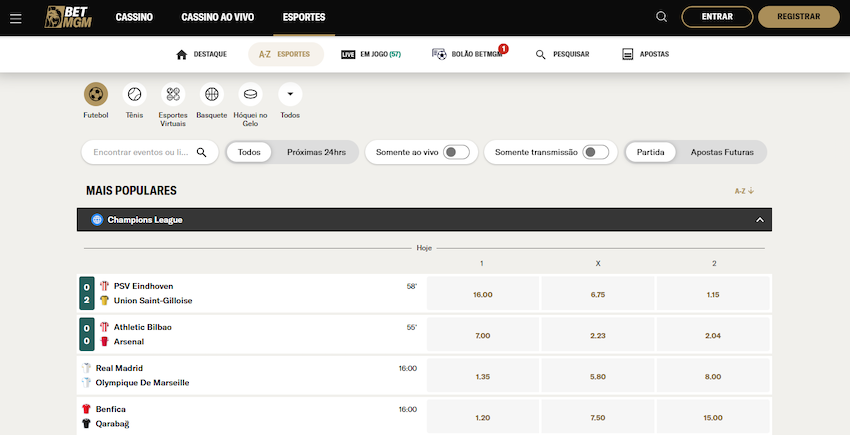Expand the Todos sports dropdown

[290, 94]
